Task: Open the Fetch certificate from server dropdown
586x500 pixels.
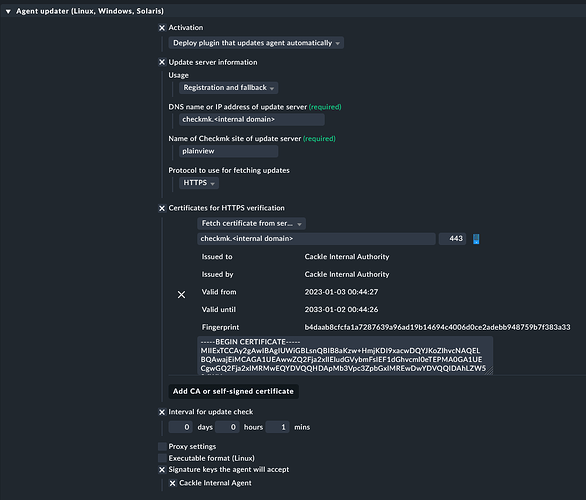Action: 252,223
